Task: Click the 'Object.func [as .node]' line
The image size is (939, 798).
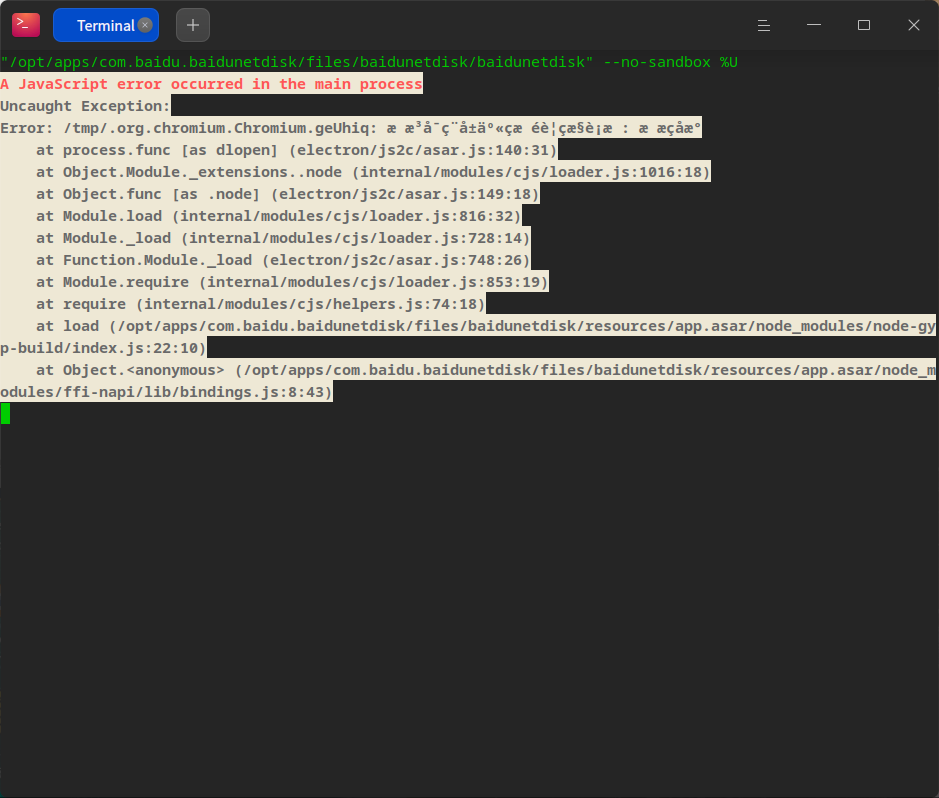Action: pos(287,194)
